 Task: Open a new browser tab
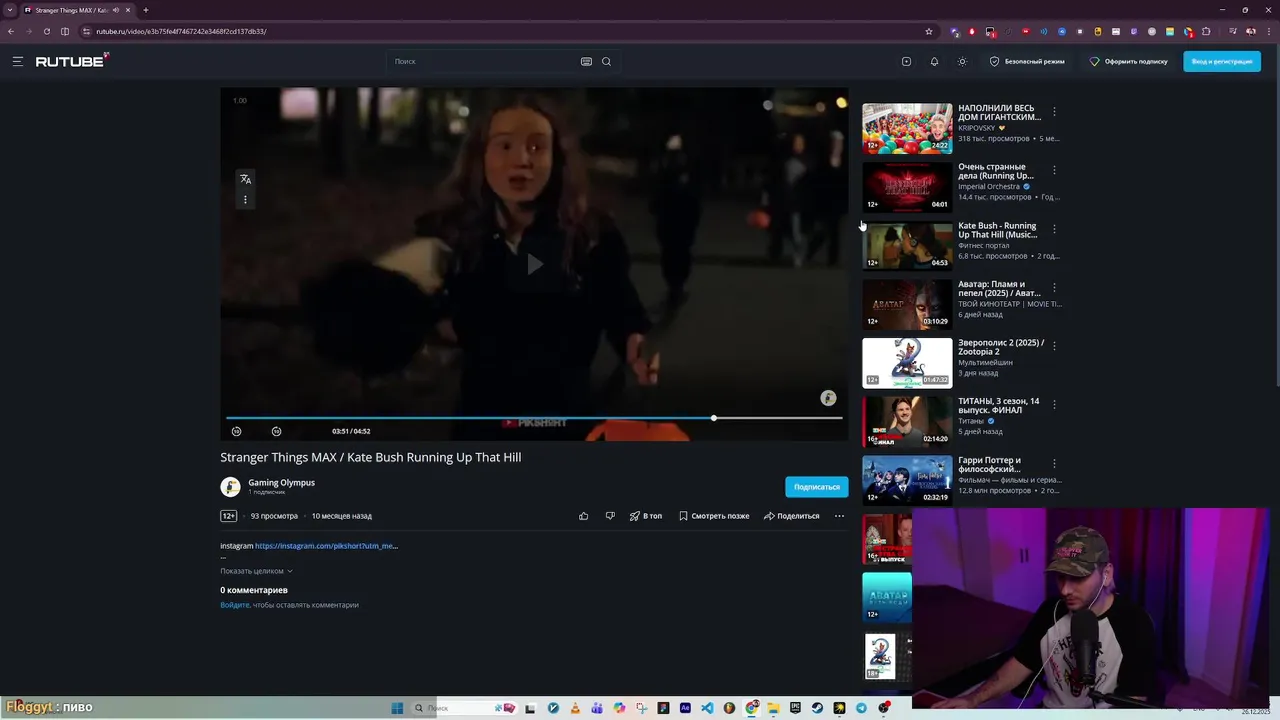146,10
